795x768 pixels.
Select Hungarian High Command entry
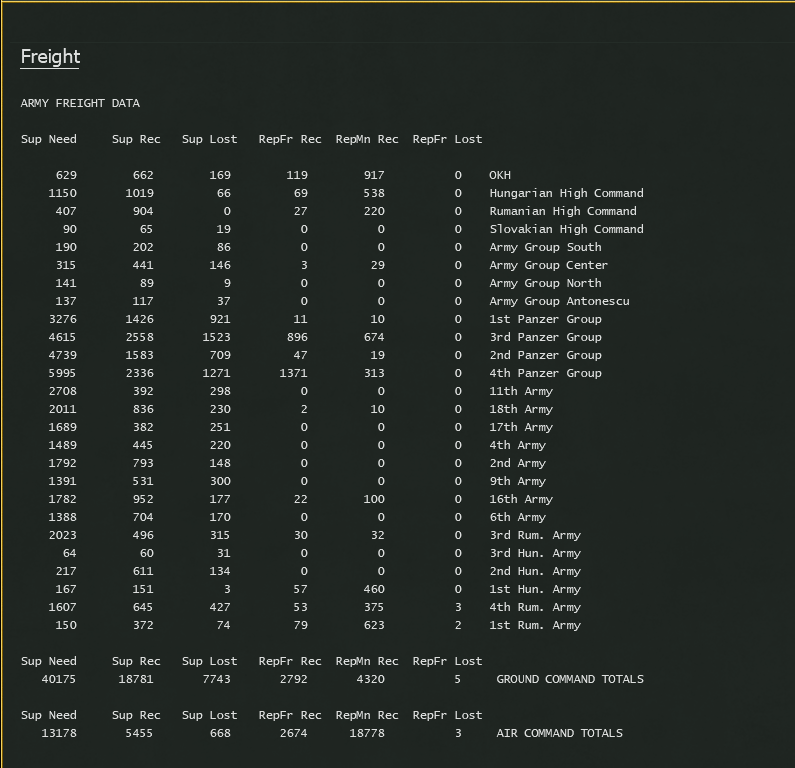(x=566, y=193)
